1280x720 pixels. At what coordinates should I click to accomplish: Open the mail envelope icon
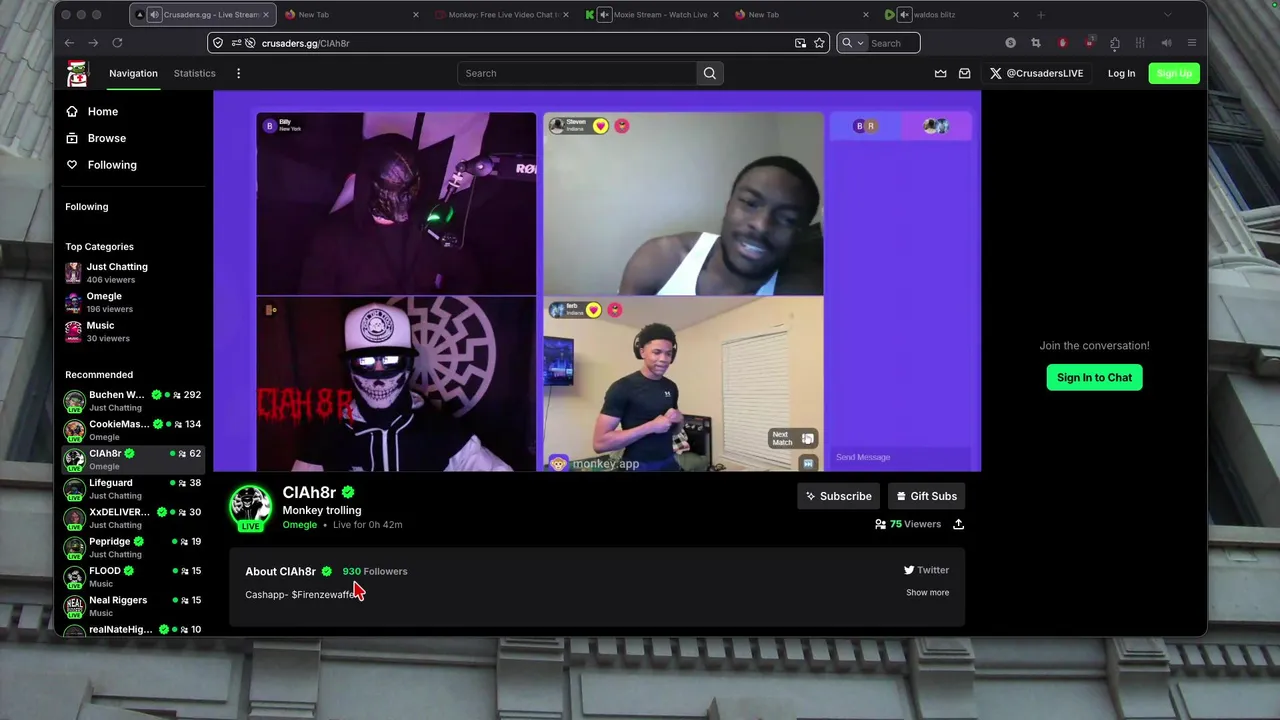tap(964, 73)
